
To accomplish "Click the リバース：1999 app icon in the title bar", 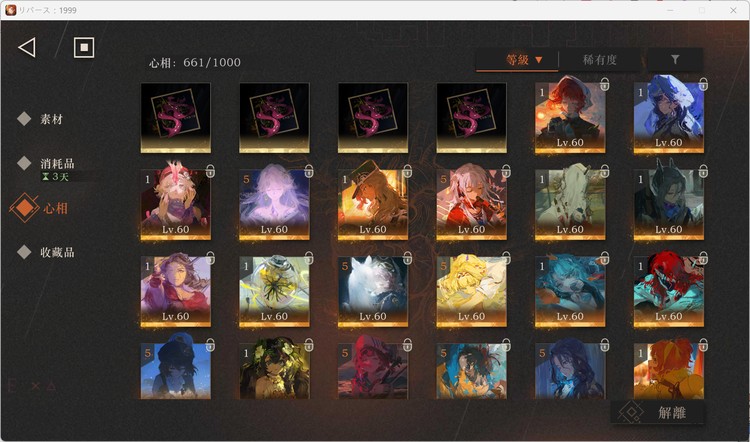I will pos(11,10).
